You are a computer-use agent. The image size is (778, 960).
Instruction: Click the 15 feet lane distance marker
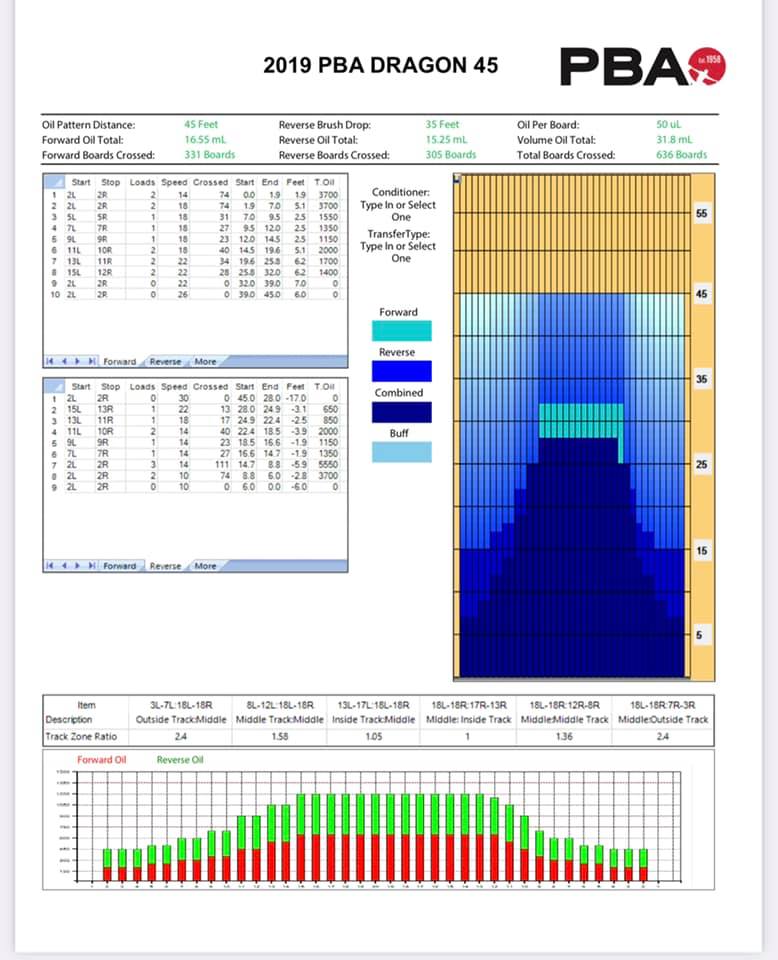click(701, 550)
